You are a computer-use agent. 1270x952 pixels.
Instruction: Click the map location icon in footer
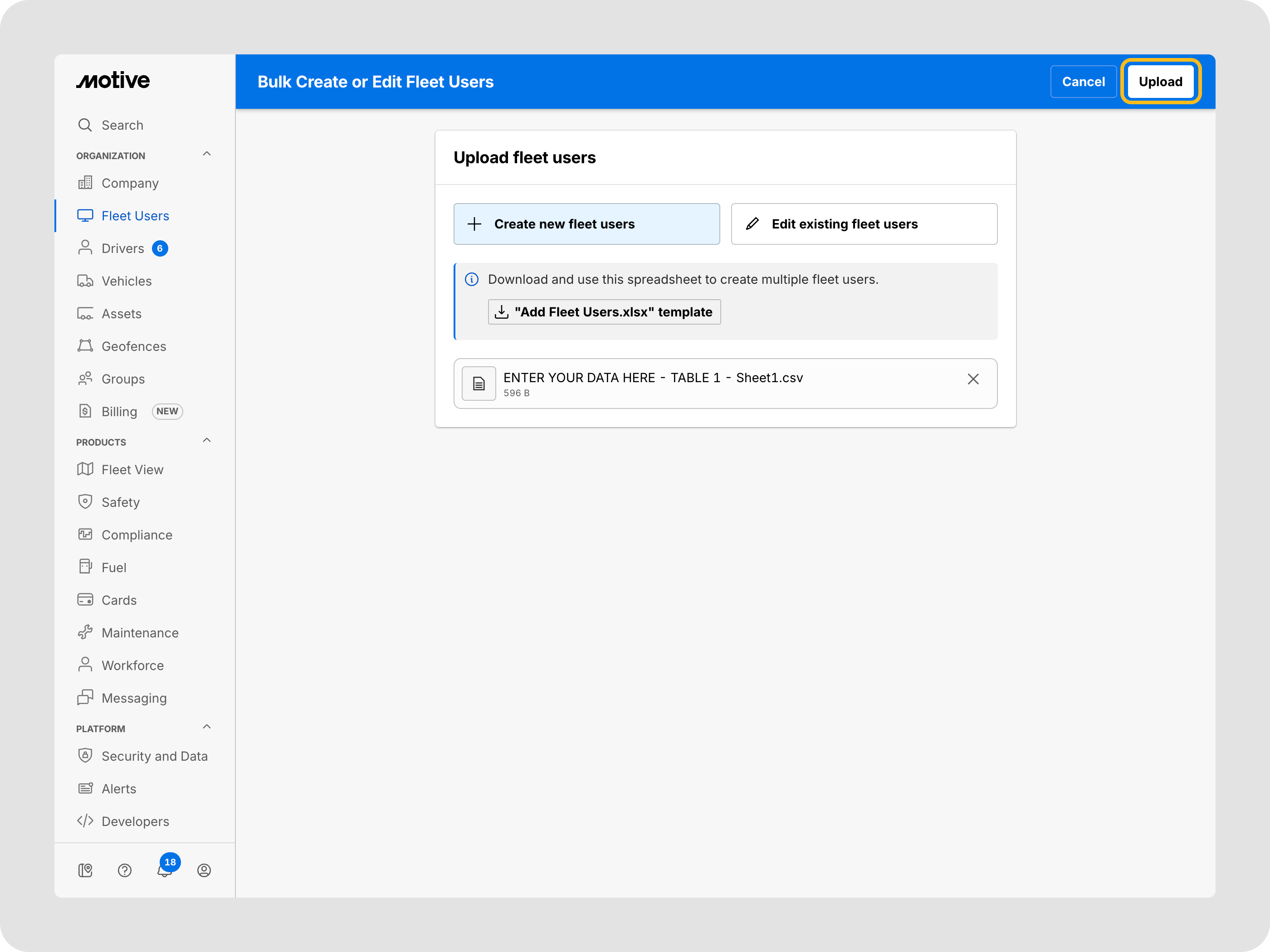tap(85, 870)
